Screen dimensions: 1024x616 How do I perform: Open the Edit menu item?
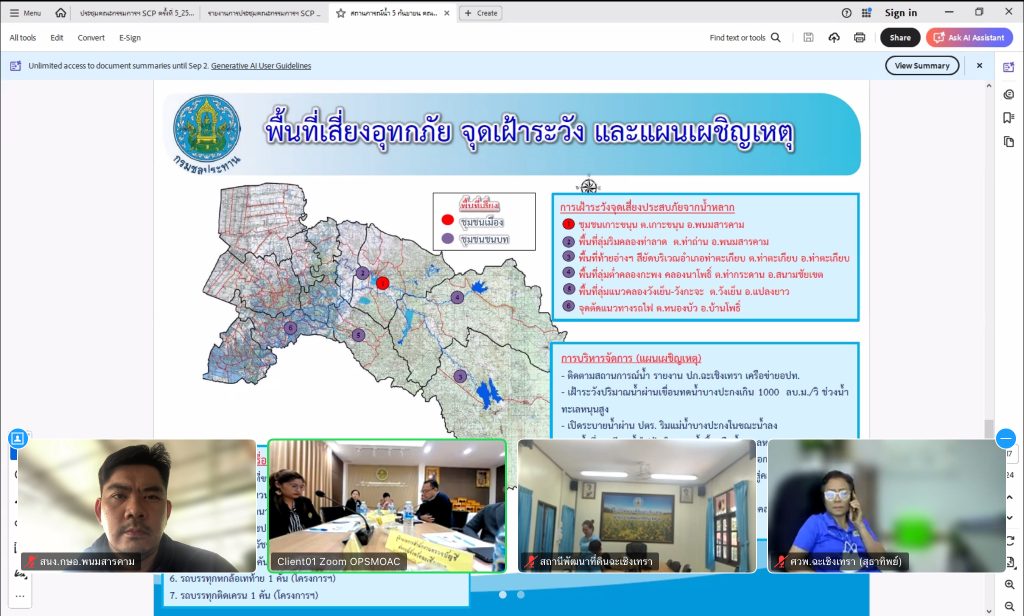(57, 38)
